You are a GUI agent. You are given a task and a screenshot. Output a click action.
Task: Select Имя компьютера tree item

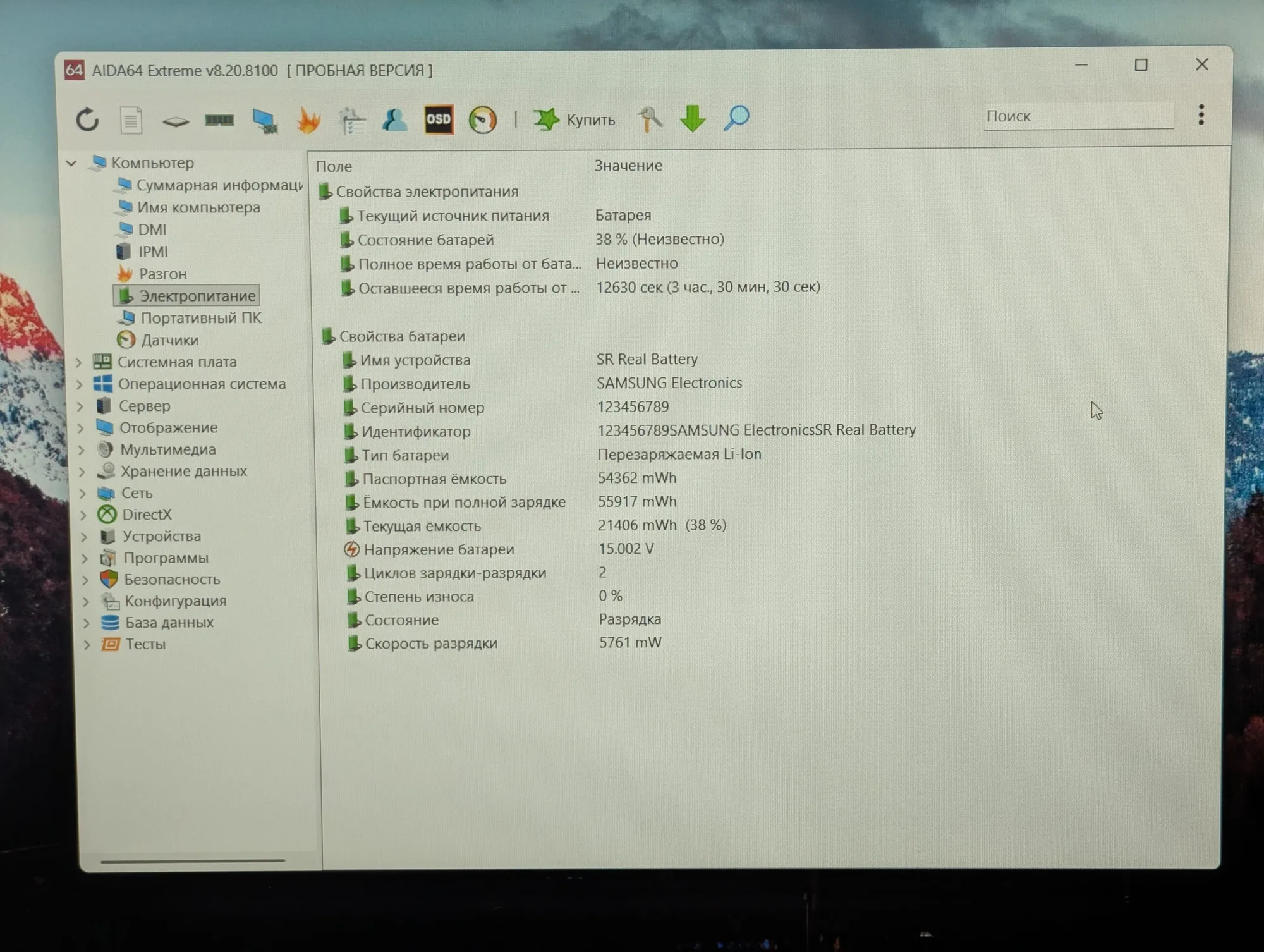point(189,207)
